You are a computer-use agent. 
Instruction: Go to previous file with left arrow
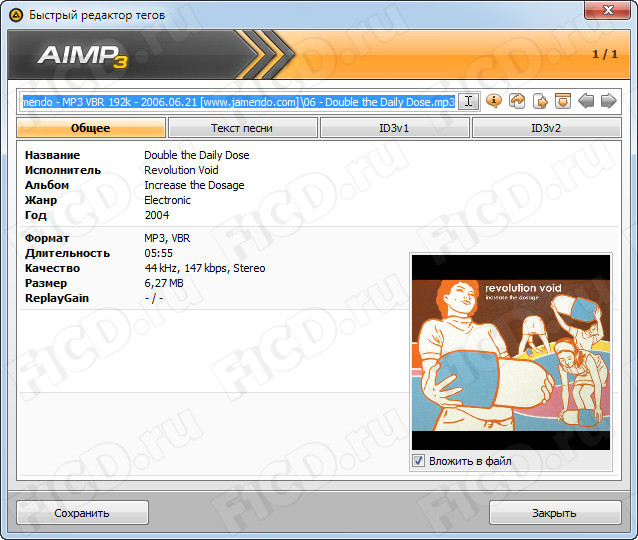pyautogui.click(x=586, y=101)
